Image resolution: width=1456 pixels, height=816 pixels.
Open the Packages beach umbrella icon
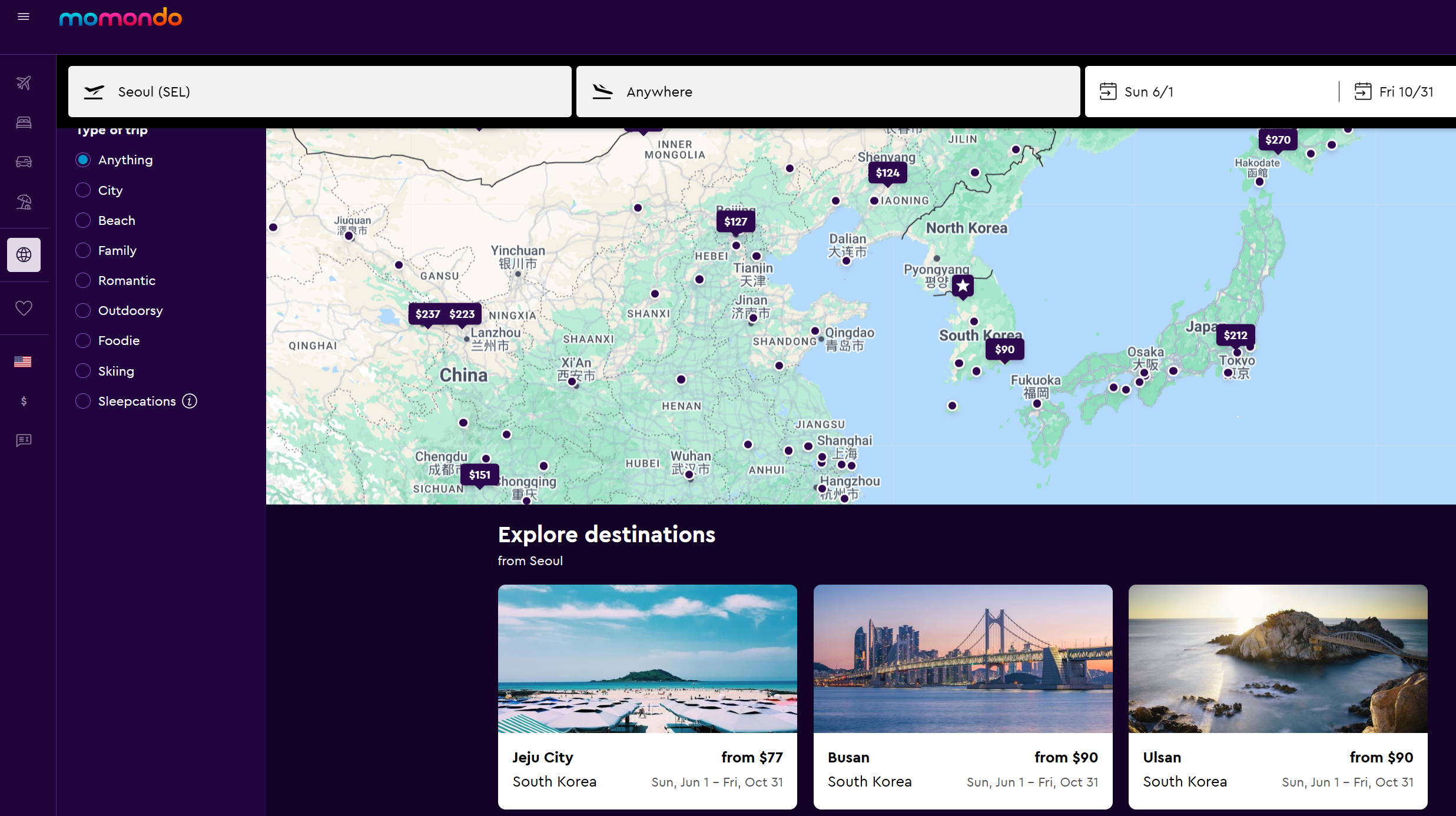tap(24, 202)
